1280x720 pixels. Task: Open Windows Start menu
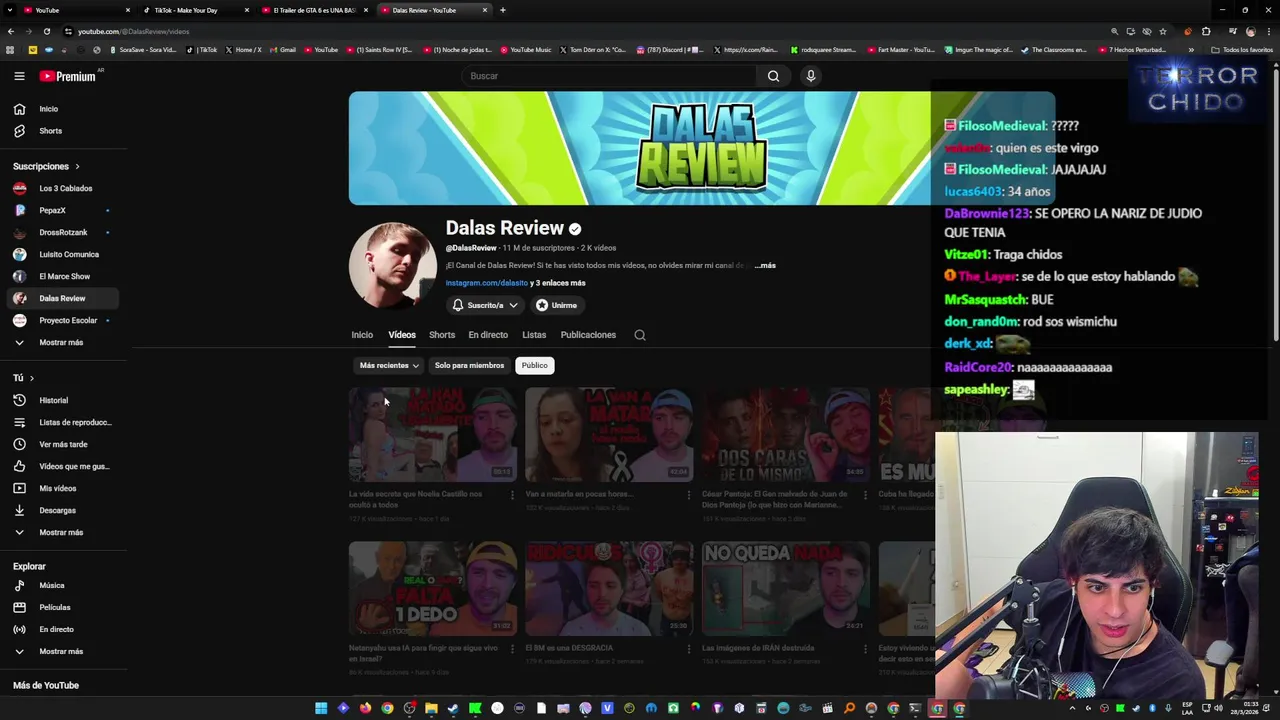coord(321,708)
